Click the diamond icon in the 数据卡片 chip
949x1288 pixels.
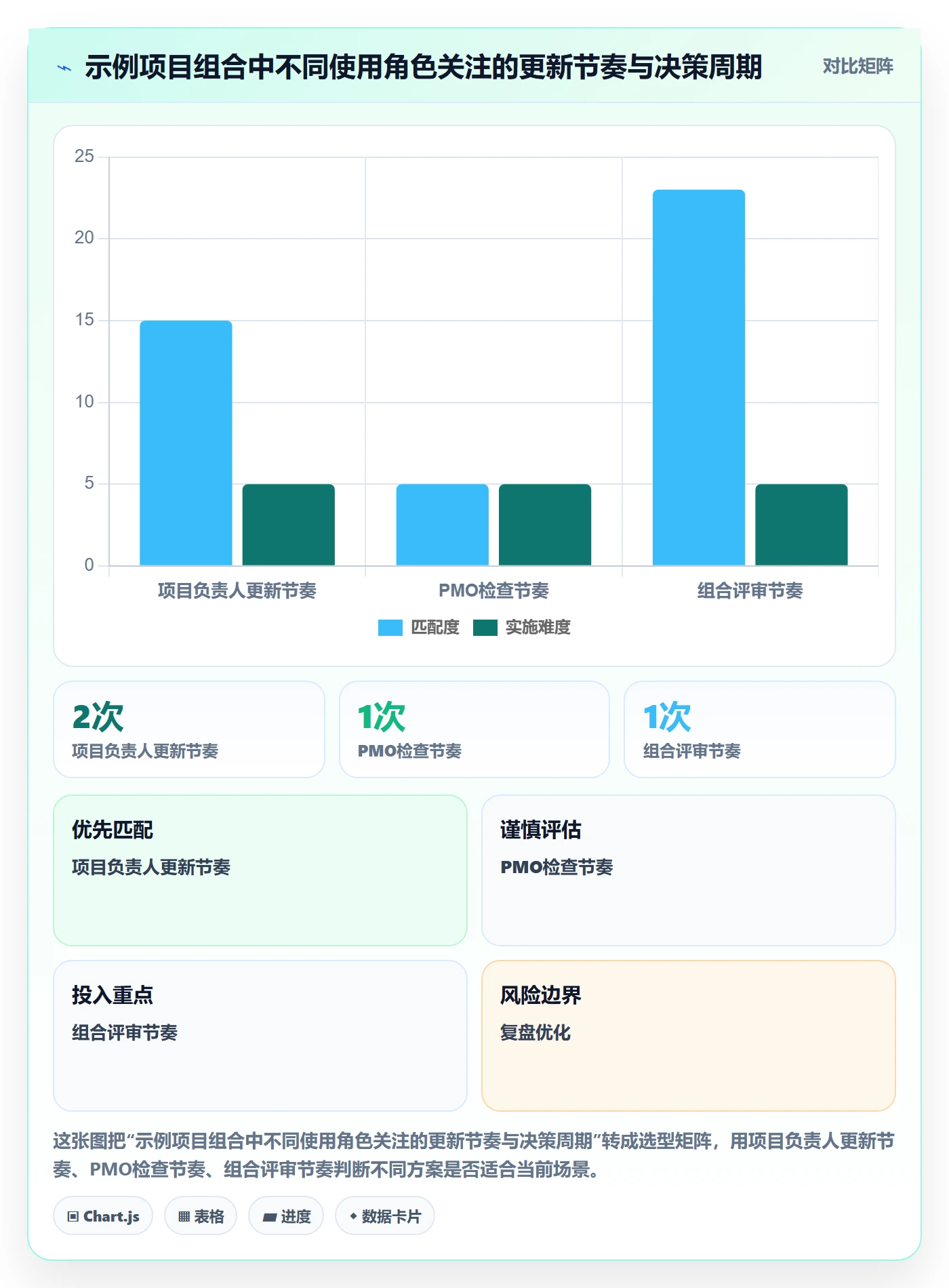(x=353, y=1216)
